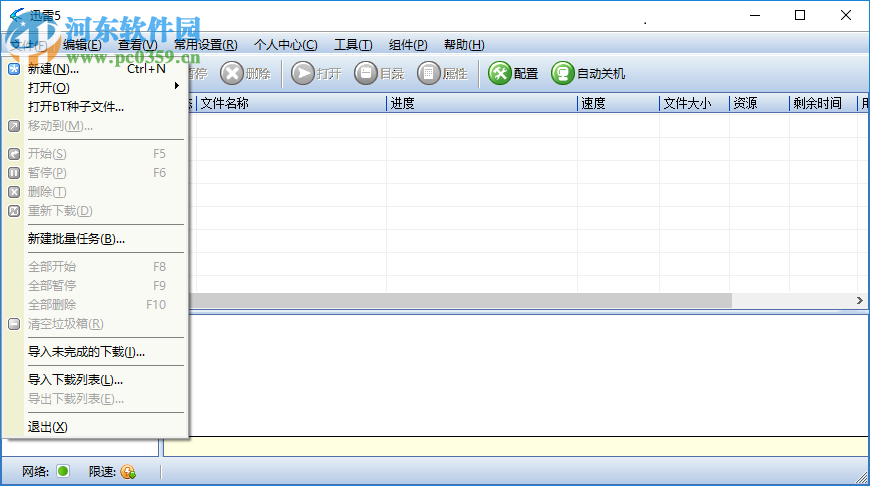Close the 迅雷5 window
Screen dimensions: 870x486
click(x=846, y=16)
